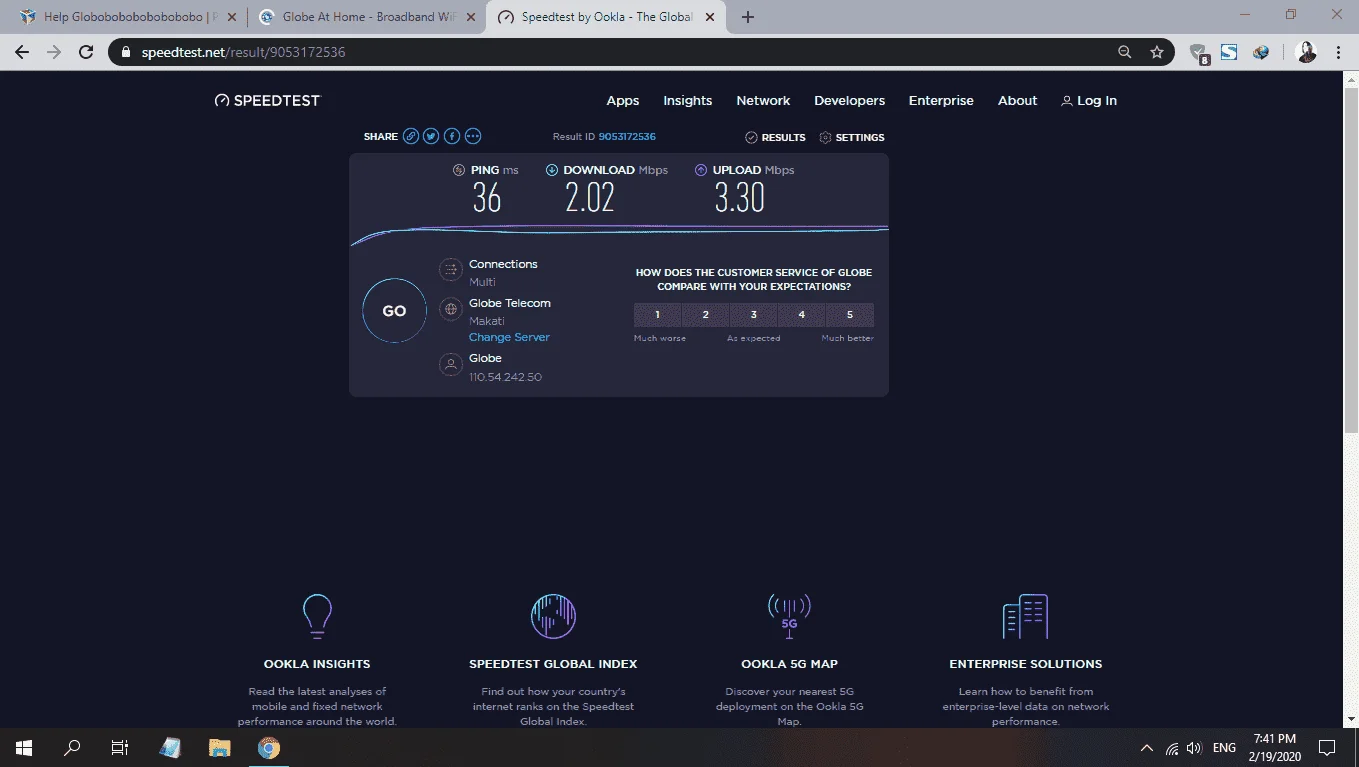Open the Insights menu item

pos(687,100)
